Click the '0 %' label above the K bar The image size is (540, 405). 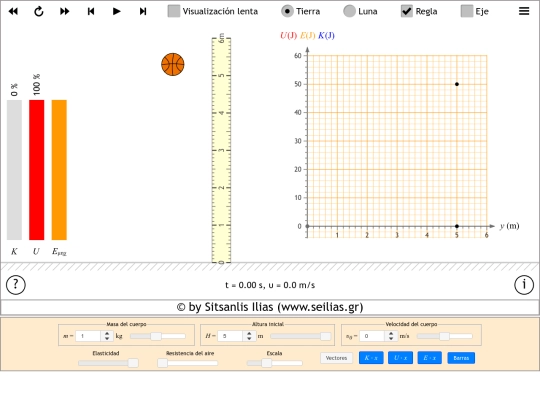[x=14, y=90]
